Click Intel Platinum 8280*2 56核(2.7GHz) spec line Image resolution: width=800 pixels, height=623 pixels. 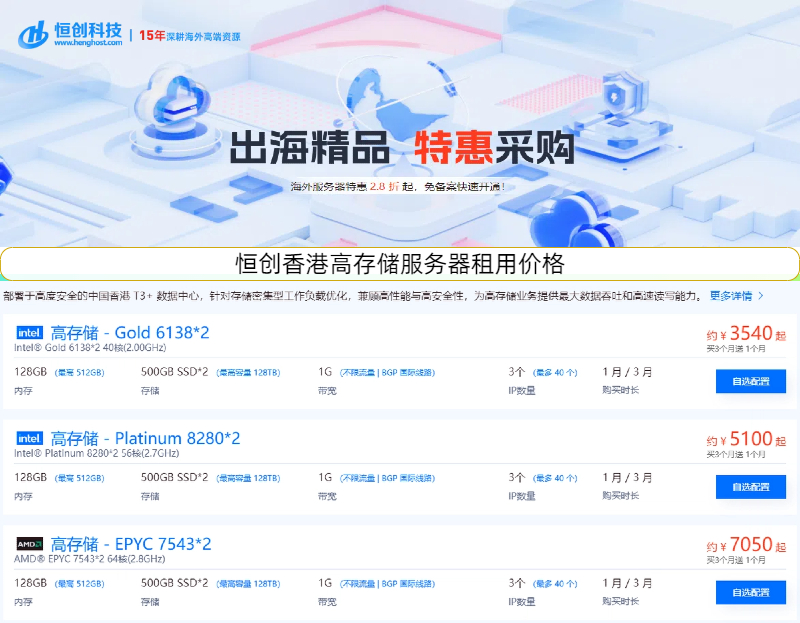[96, 454]
